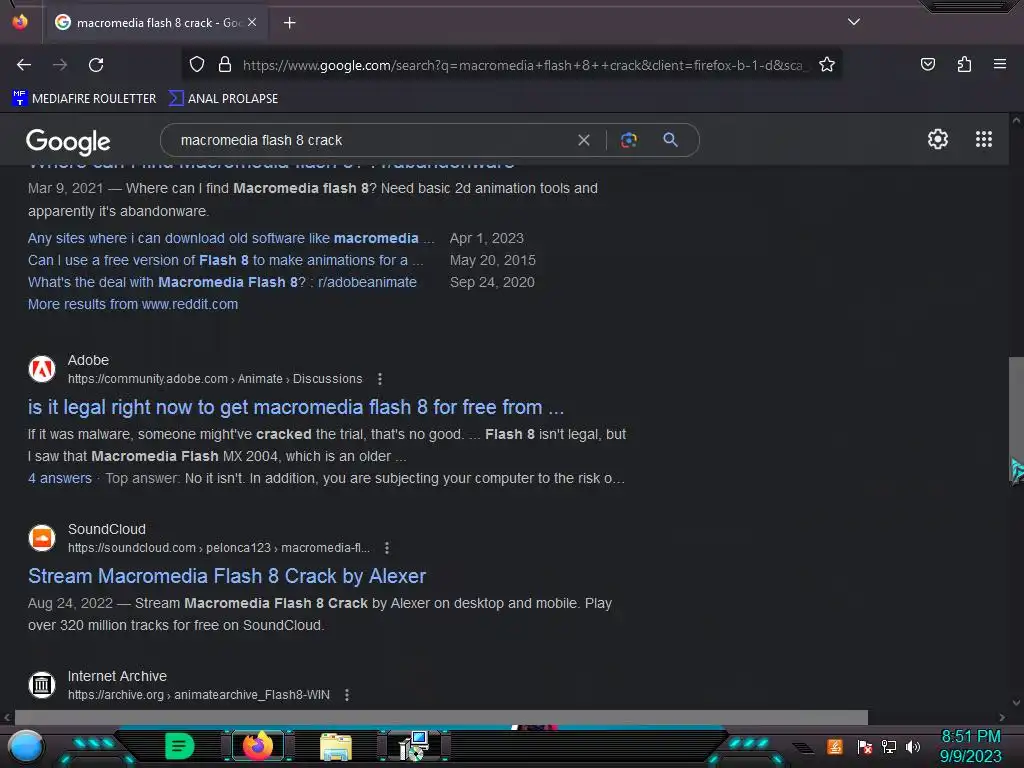Open 'Any sites where i can download old software' link
This screenshot has height=768, width=1024.
tap(231, 238)
